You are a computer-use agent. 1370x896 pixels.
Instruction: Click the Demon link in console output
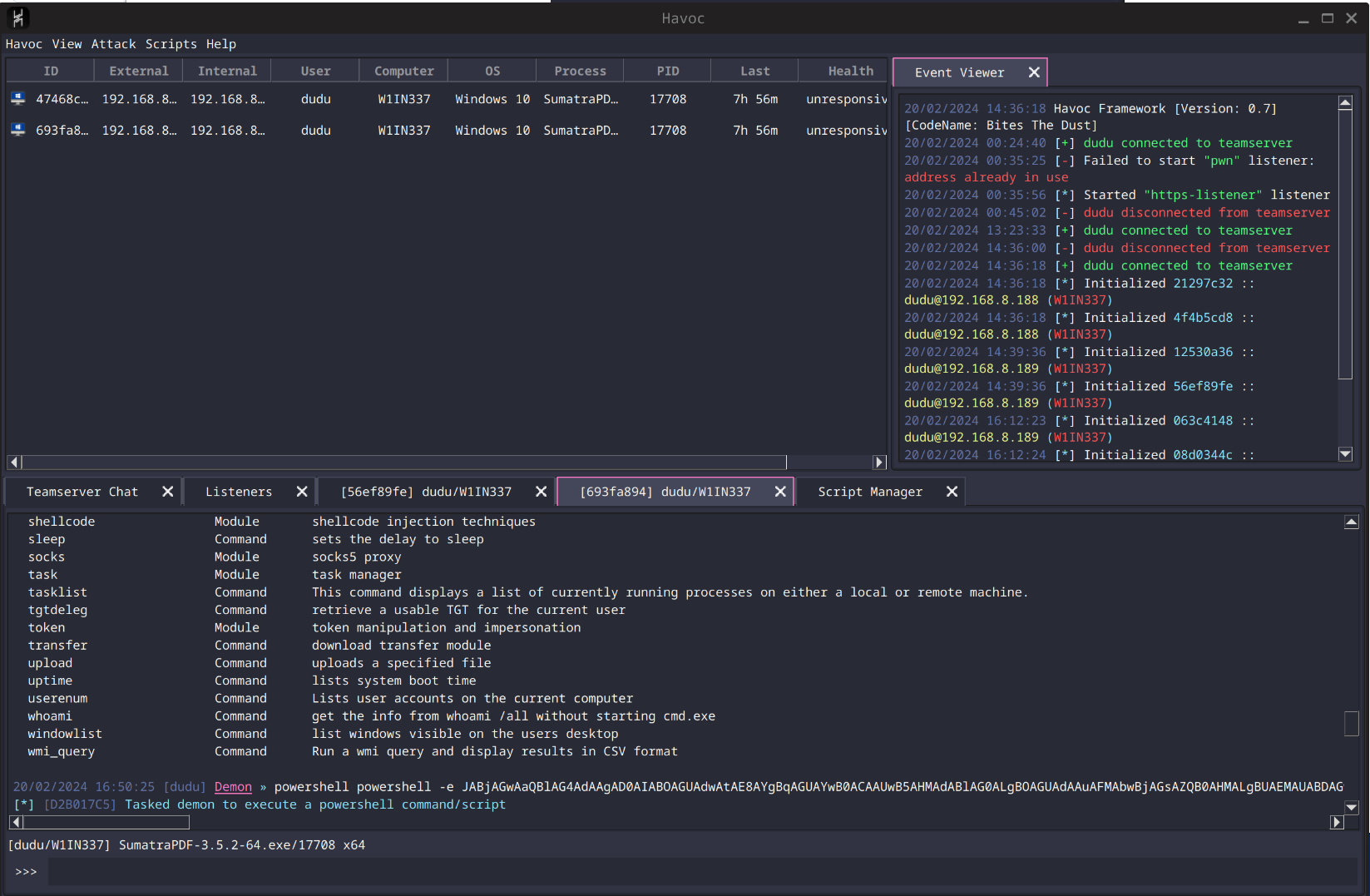tap(233, 787)
